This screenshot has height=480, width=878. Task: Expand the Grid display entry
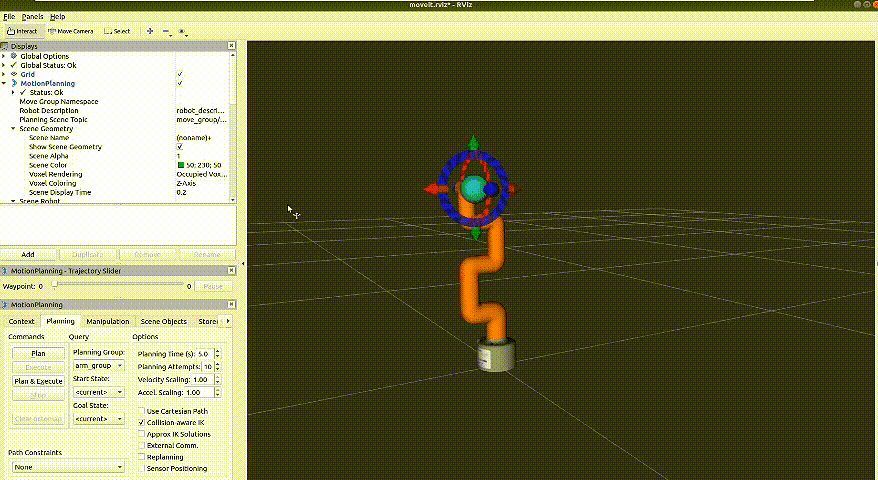[x=4, y=74]
